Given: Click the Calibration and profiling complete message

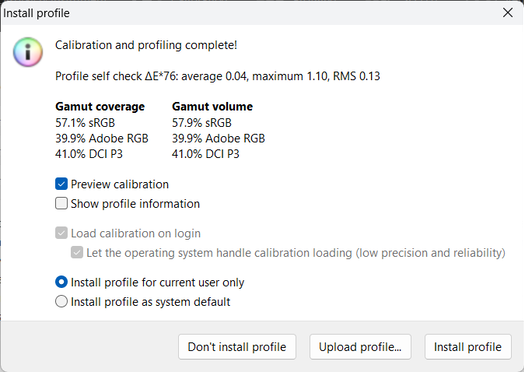Looking at the screenshot, I should (x=146, y=45).
